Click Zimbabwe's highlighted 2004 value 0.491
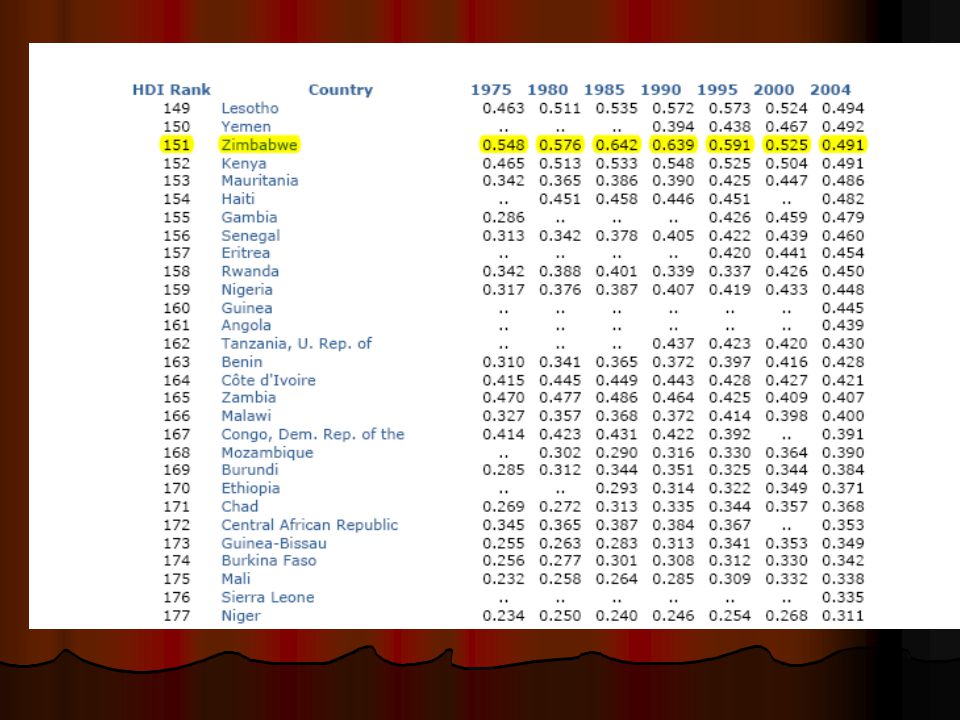This screenshot has height=720, width=960. pyautogui.click(x=843, y=145)
